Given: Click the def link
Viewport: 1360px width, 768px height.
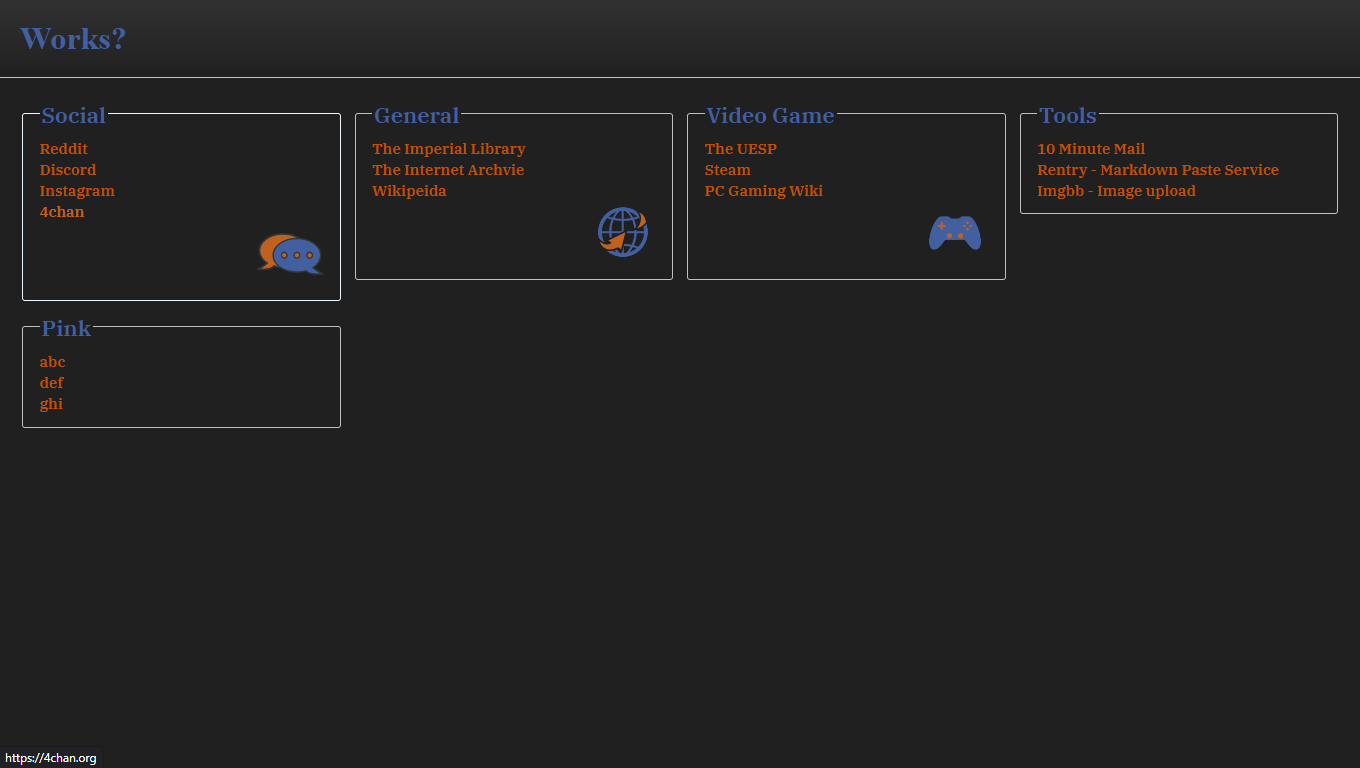Looking at the screenshot, I should pos(52,383).
